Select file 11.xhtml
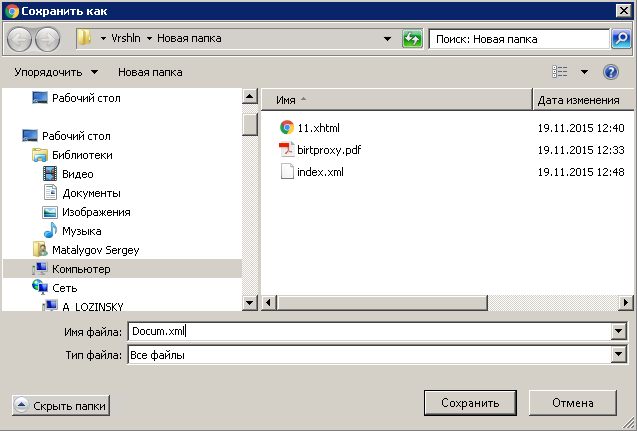The width and height of the screenshot is (637, 431). tap(318, 128)
